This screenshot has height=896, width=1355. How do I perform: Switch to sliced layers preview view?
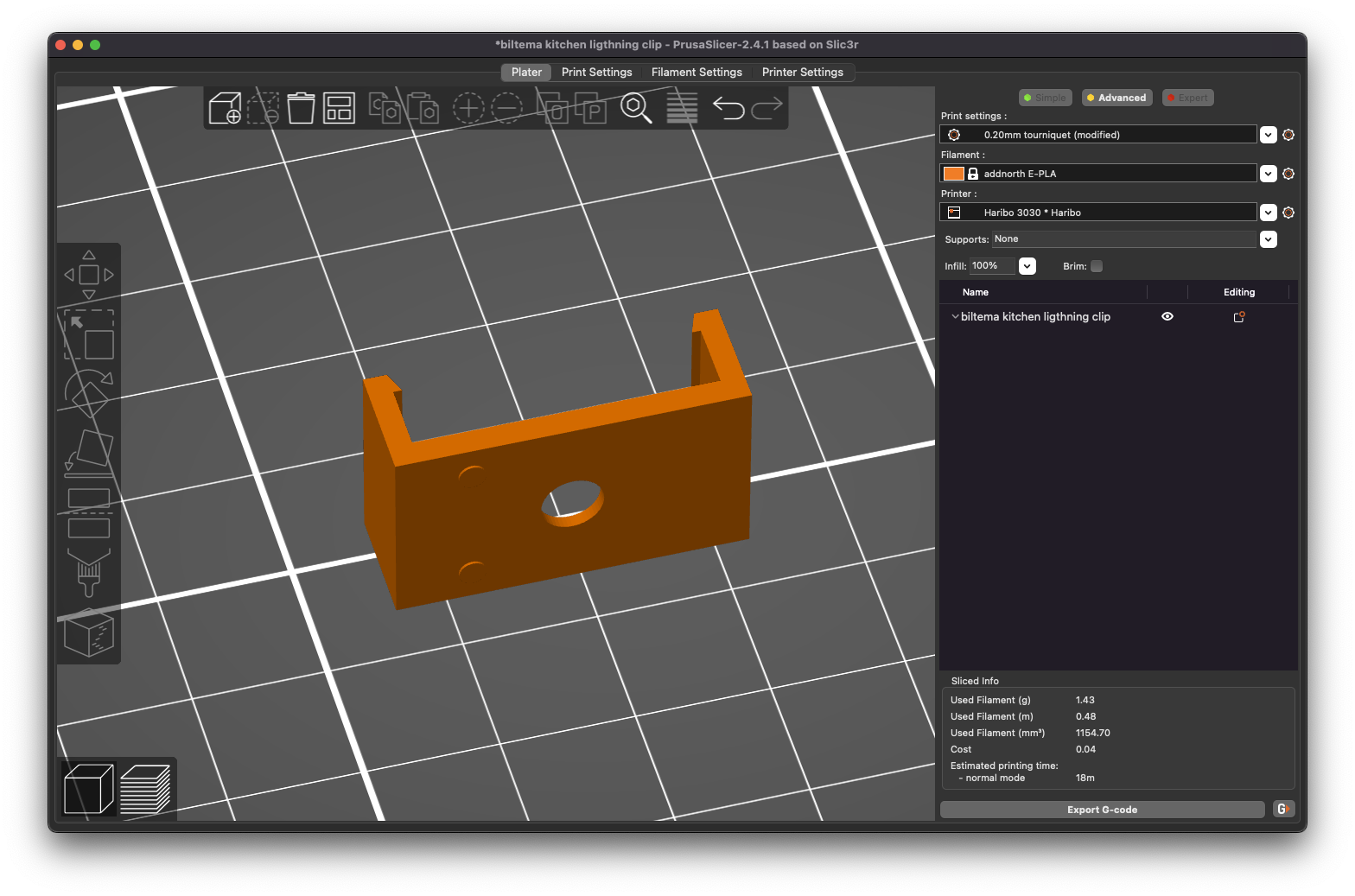145,789
